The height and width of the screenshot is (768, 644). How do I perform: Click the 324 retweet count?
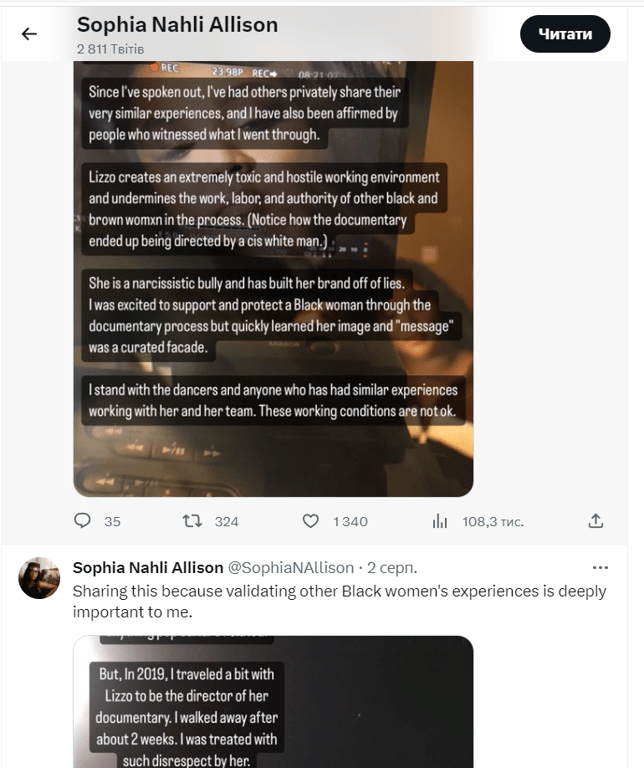coord(227,521)
